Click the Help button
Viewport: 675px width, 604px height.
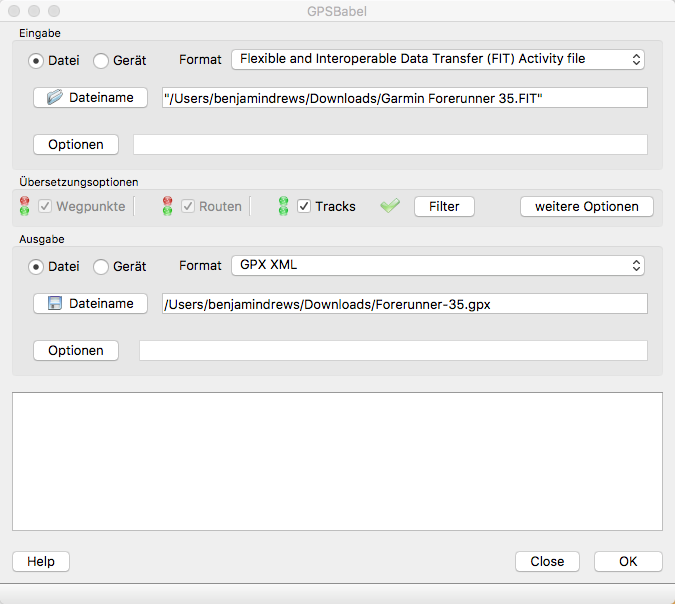(x=41, y=561)
